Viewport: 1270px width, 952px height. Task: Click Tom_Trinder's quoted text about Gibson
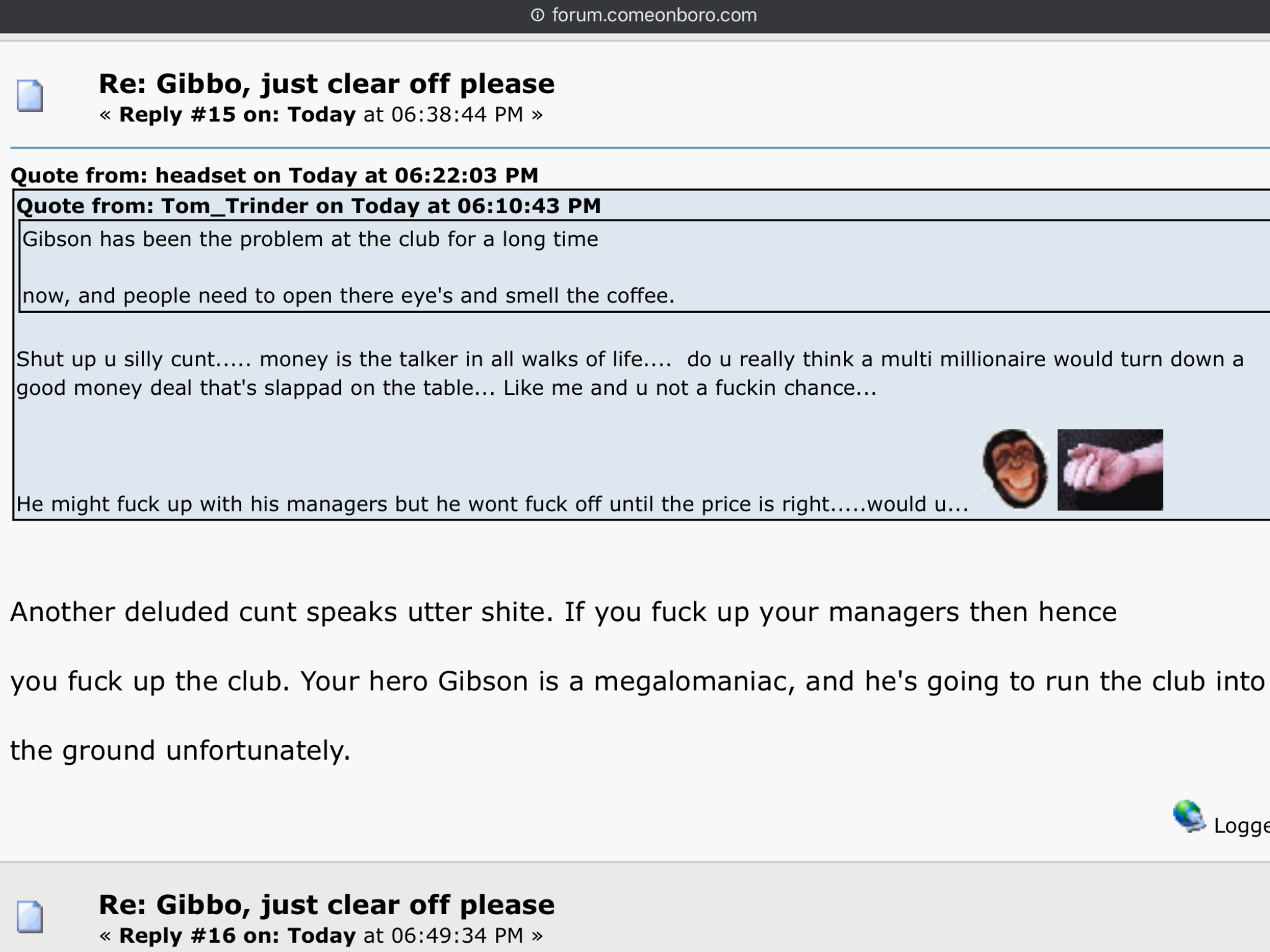pos(349,267)
